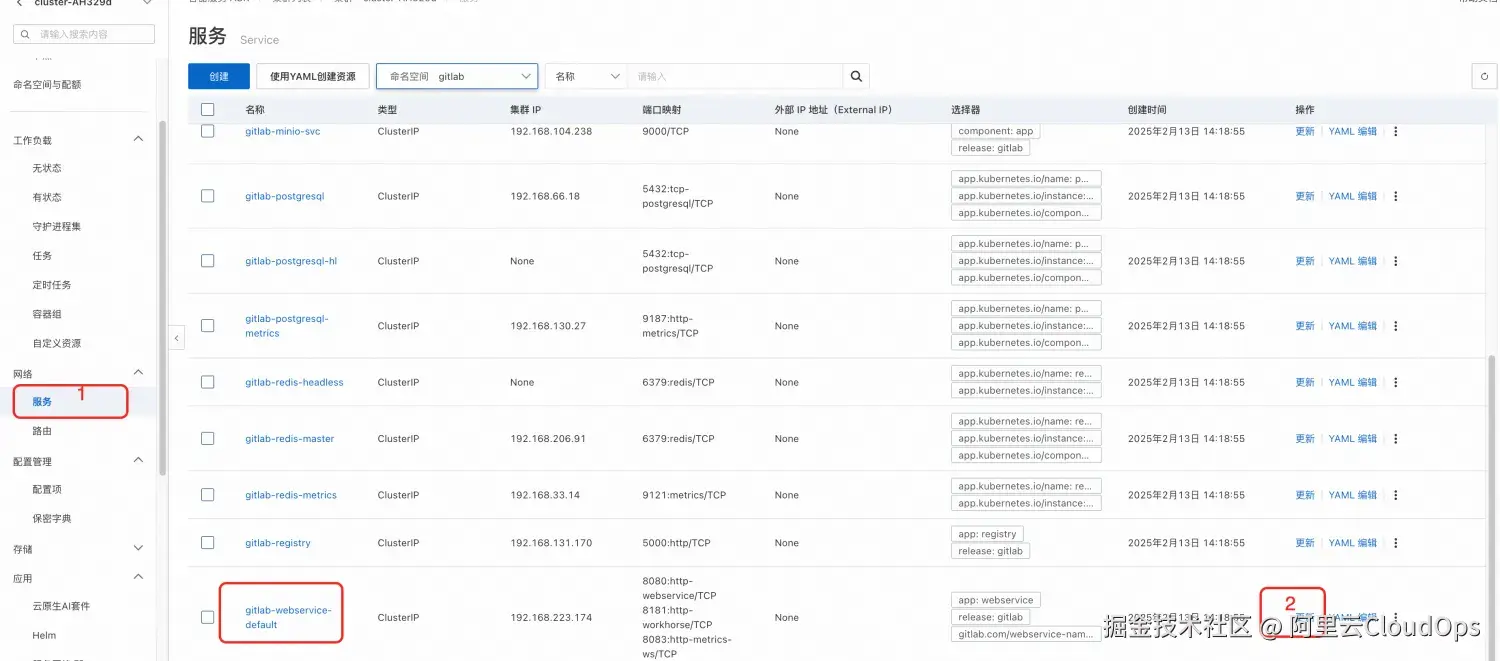Screen dimensions: 1500x661
Task: Open the 命名空间 gitlab namespace dropdown
Action: click(x=457, y=76)
